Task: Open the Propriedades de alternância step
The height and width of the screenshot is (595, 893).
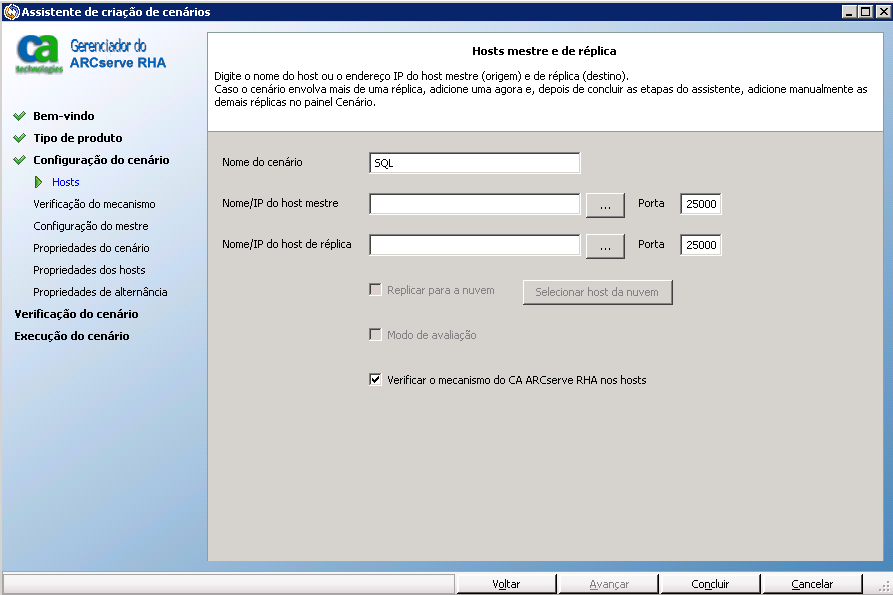Action: pos(100,292)
